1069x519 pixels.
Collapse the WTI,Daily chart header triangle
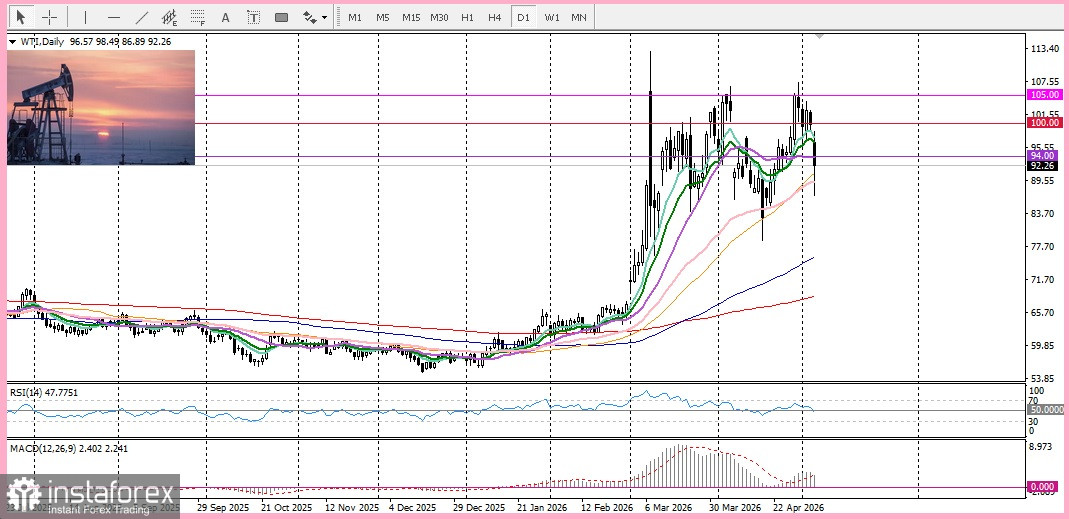13,42
